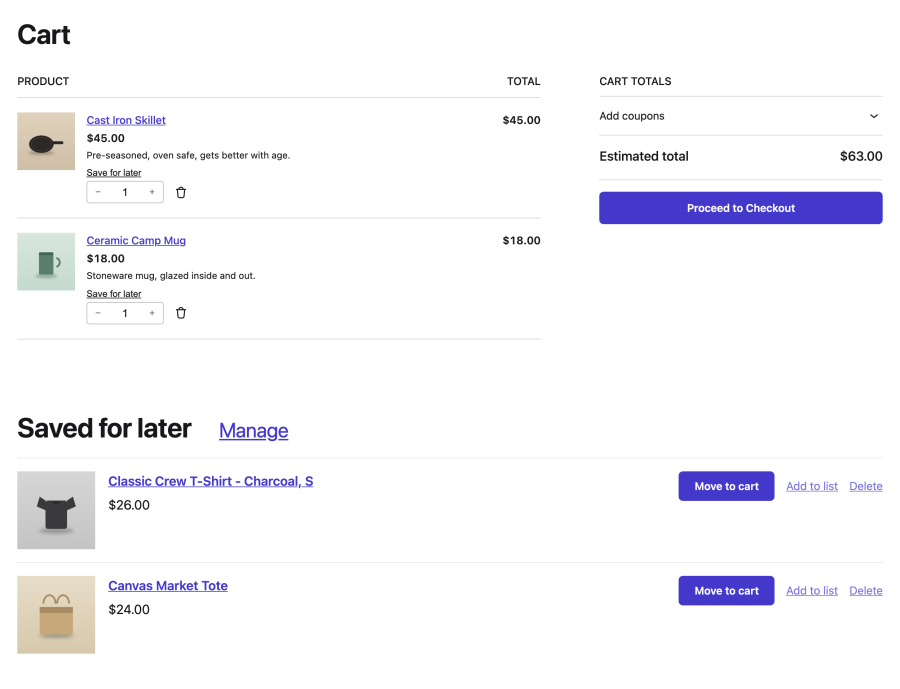The width and height of the screenshot is (900, 689).
Task: Click Proceed to Checkout button
Action: tap(740, 208)
